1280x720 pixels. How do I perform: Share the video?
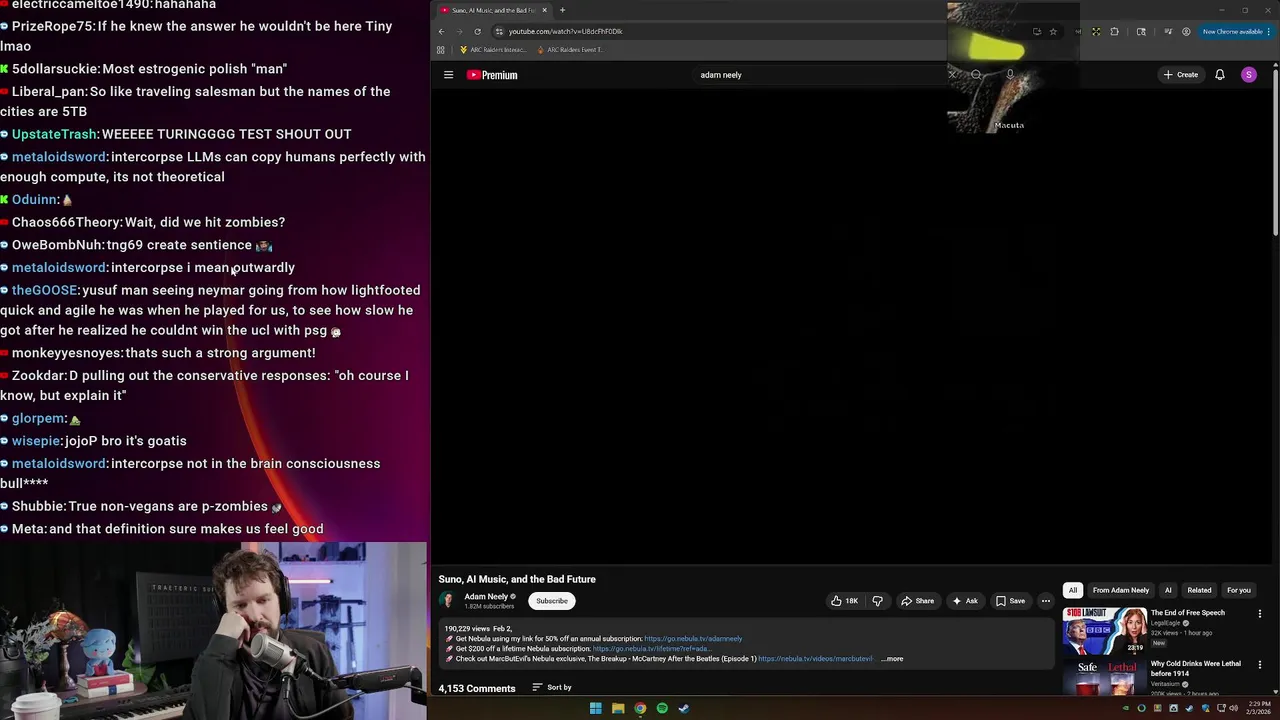pyautogui.click(x=917, y=601)
